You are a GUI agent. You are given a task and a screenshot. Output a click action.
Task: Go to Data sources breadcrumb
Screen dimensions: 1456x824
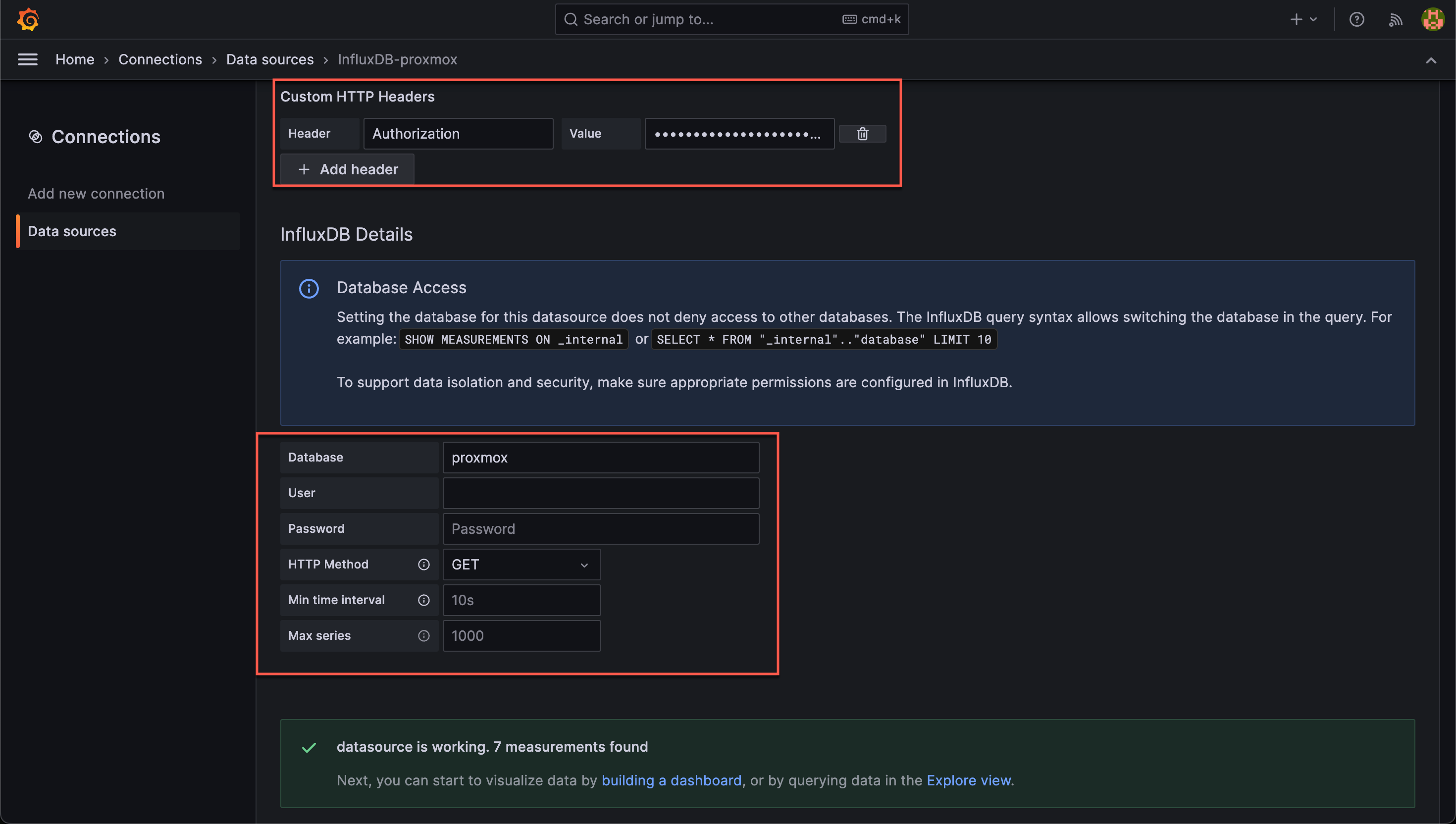coord(270,59)
